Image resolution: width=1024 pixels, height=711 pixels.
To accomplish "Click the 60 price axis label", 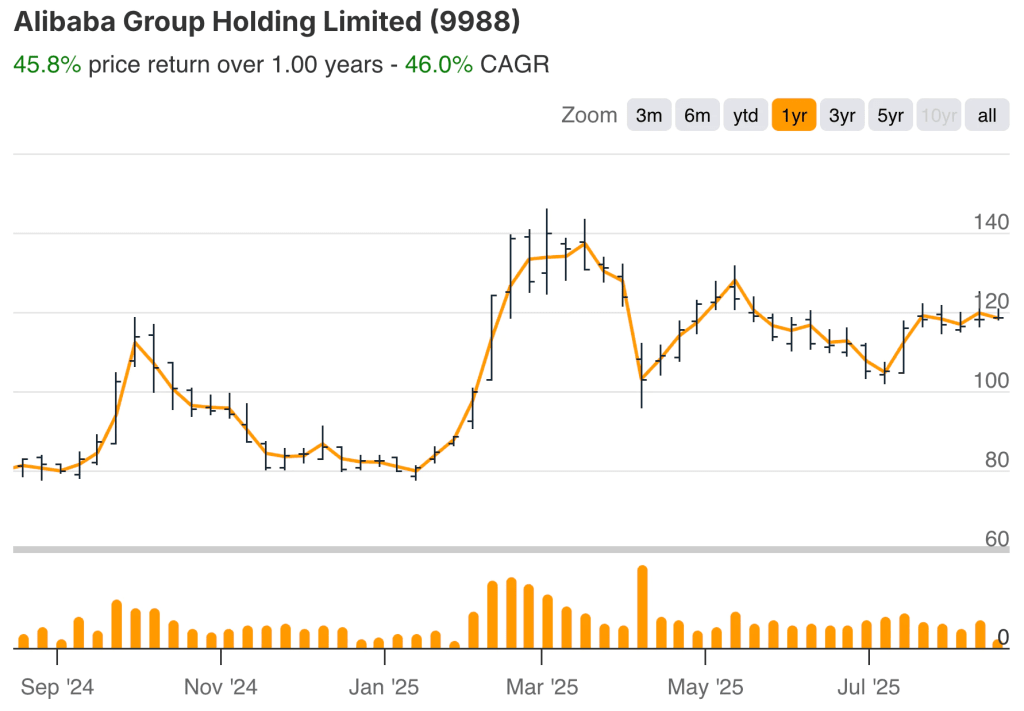I will tap(997, 539).
